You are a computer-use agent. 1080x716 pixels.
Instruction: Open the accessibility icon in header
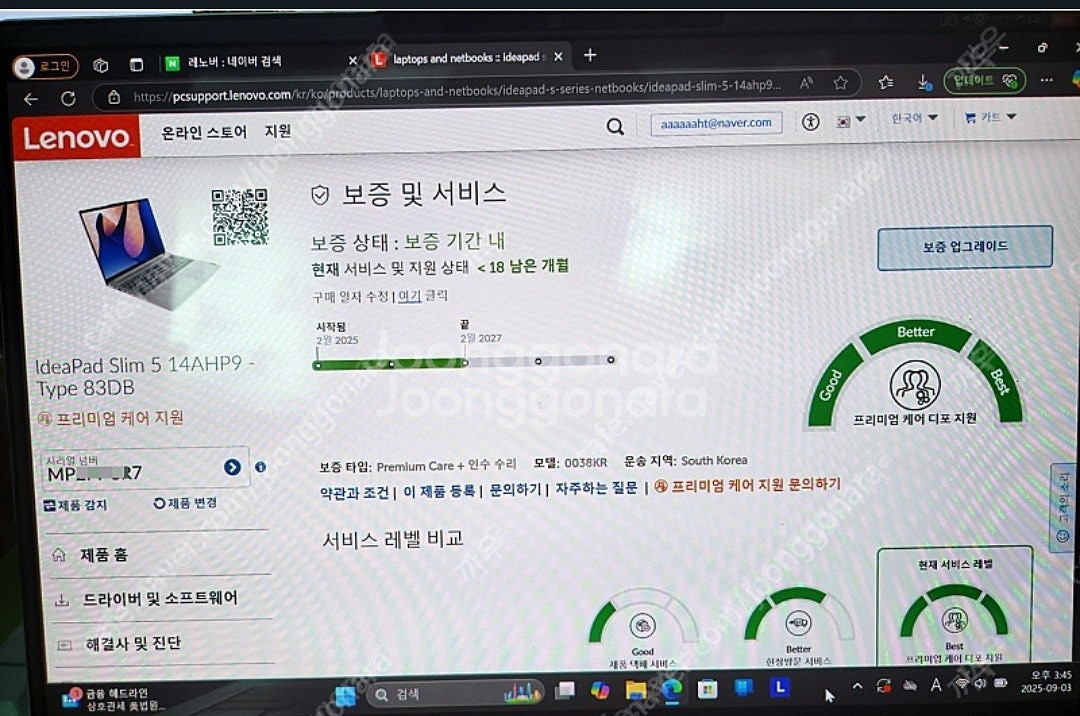pos(811,122)
